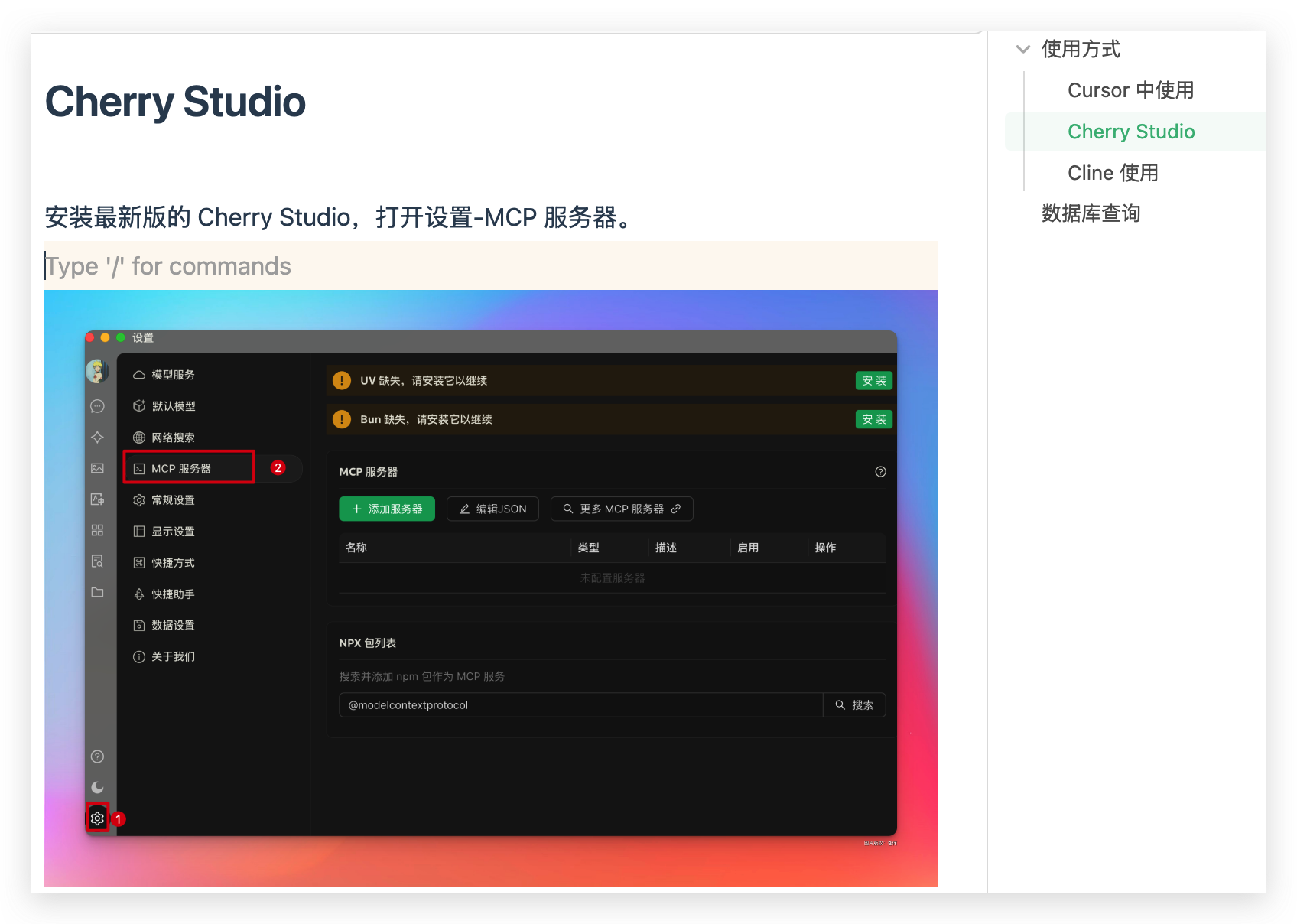Screen dimensions: 1297x924
Task: Switch to the Cline 使用 page
Action: (x=1113, y=172)
